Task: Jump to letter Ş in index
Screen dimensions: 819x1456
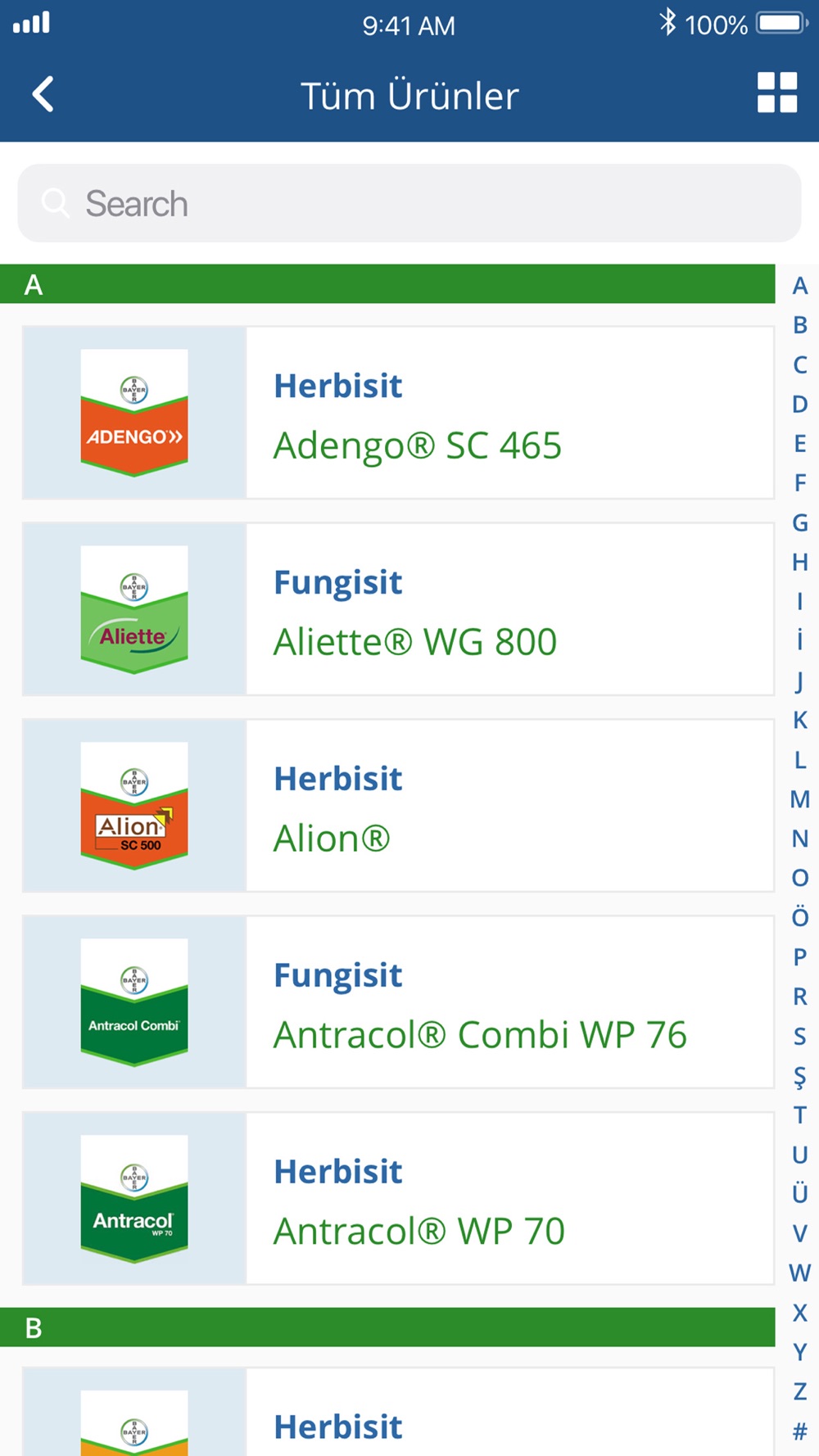Action: (800, 1078)
